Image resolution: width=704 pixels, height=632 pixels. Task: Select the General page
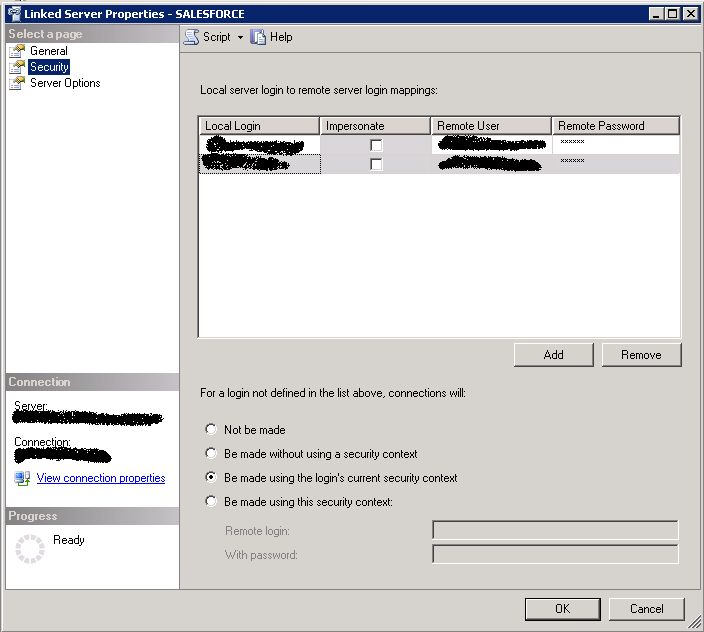click(48, 51)
